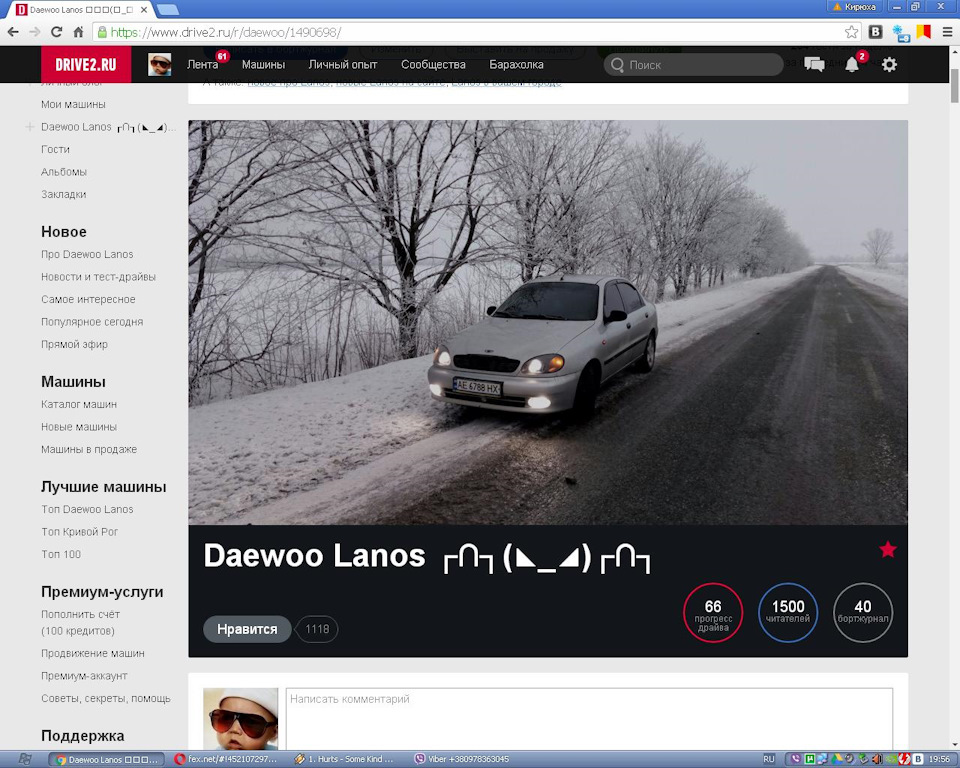Open the Google Drive tray icon

click(x=836, y=759)
